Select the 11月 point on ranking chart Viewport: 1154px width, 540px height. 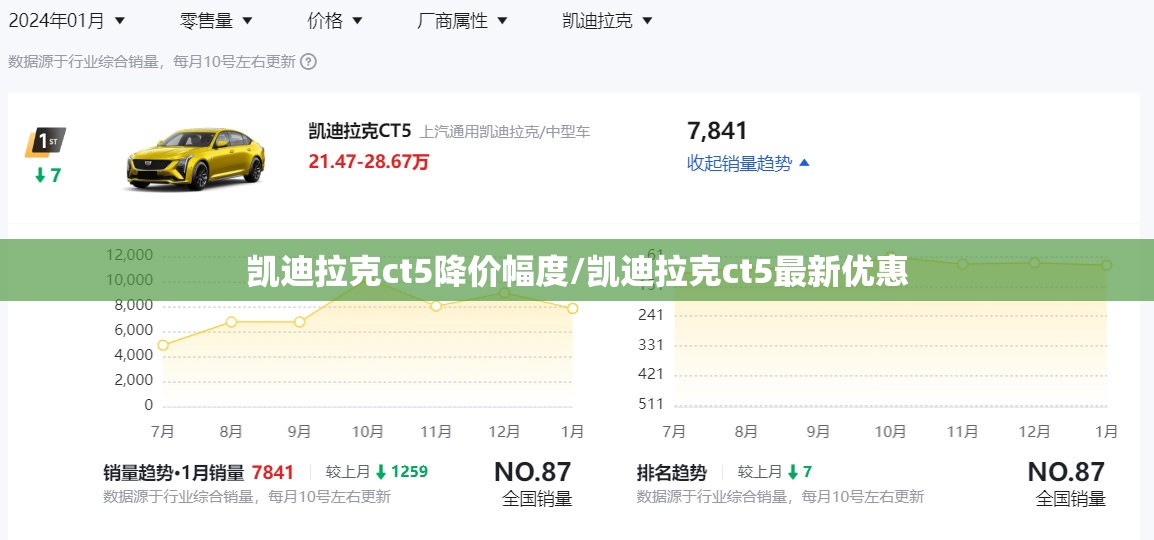(x=962, y=263)
